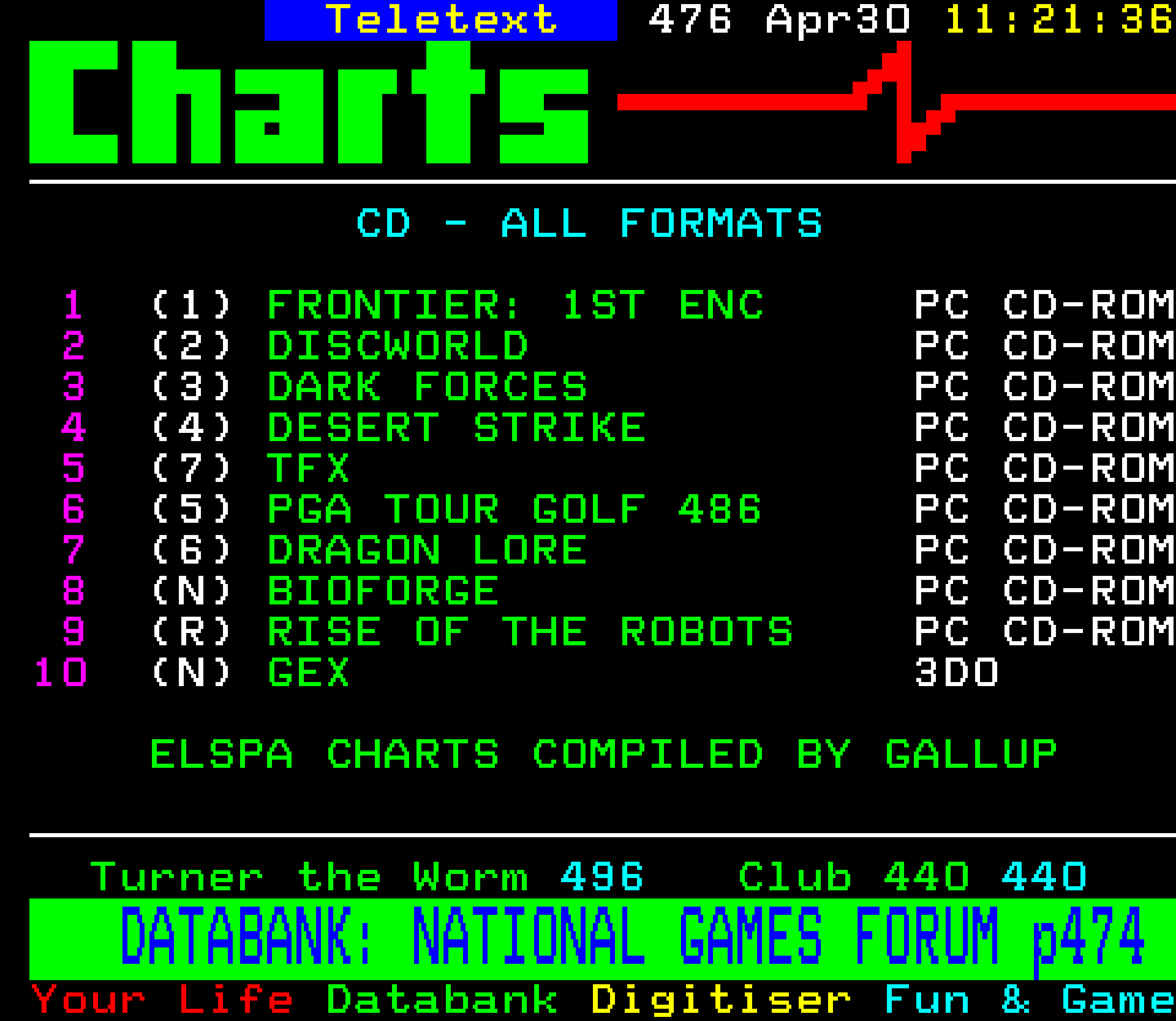Click the DATABANK: NATIONAL GAMES FORUM p474 banner
The image size is (1176, 1021).
[x=603, y=939]
